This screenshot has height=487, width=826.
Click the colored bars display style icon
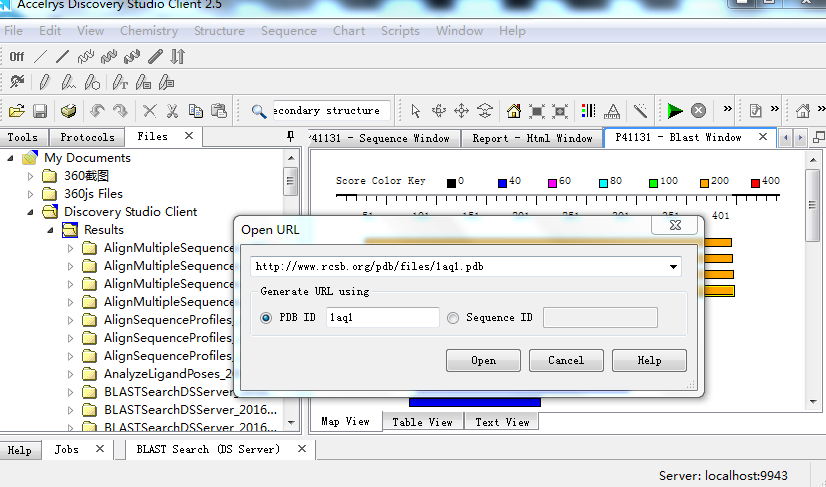[x=588, y=111]
